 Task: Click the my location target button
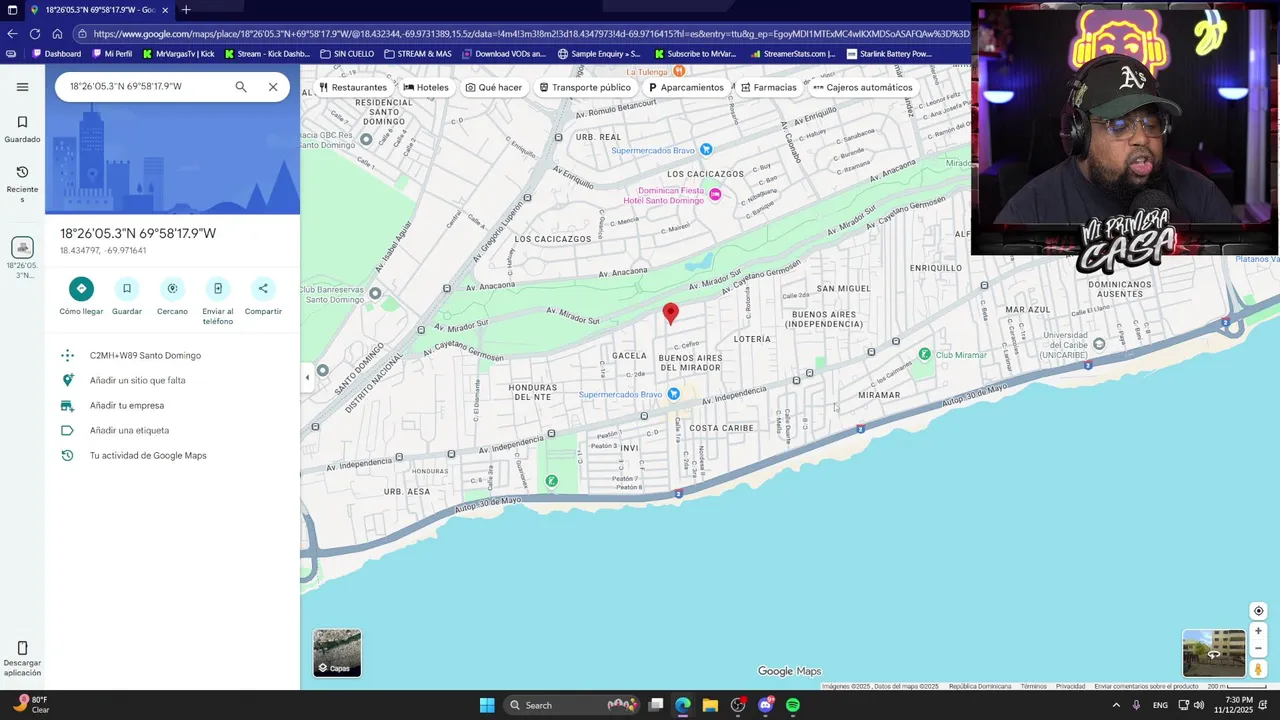(x=1259, y=611)
